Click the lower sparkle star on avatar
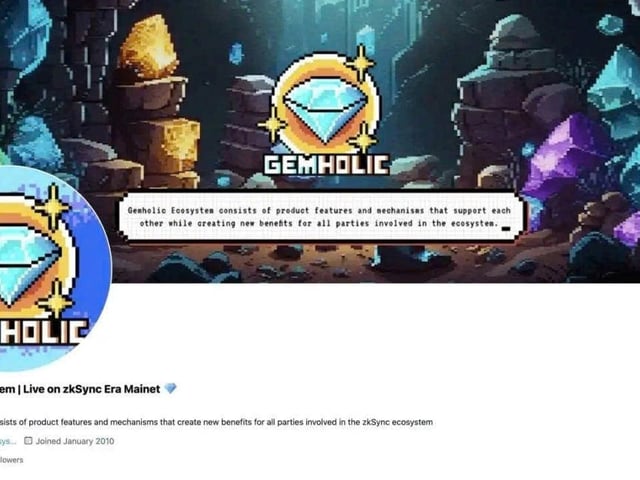The image size is (640, 480). coord(56,301)
